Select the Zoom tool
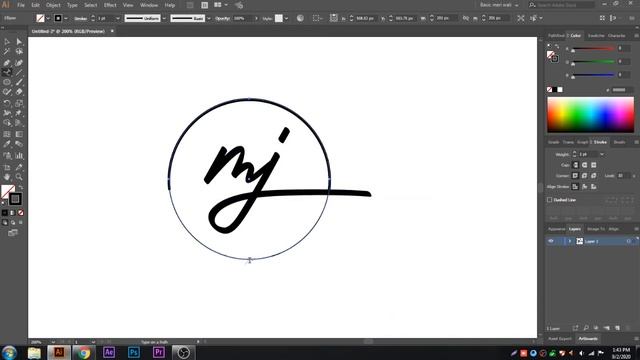640x360 pixels. 19,177
